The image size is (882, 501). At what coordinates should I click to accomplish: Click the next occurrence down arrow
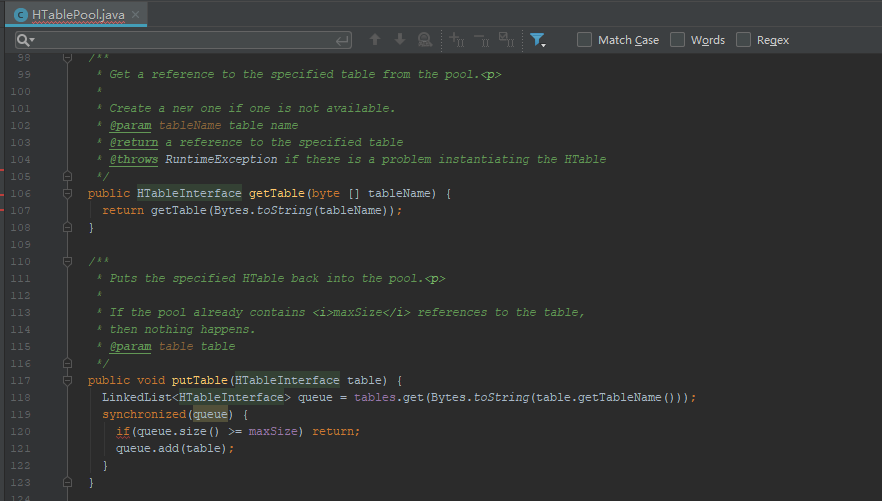[x=400, y=40]
